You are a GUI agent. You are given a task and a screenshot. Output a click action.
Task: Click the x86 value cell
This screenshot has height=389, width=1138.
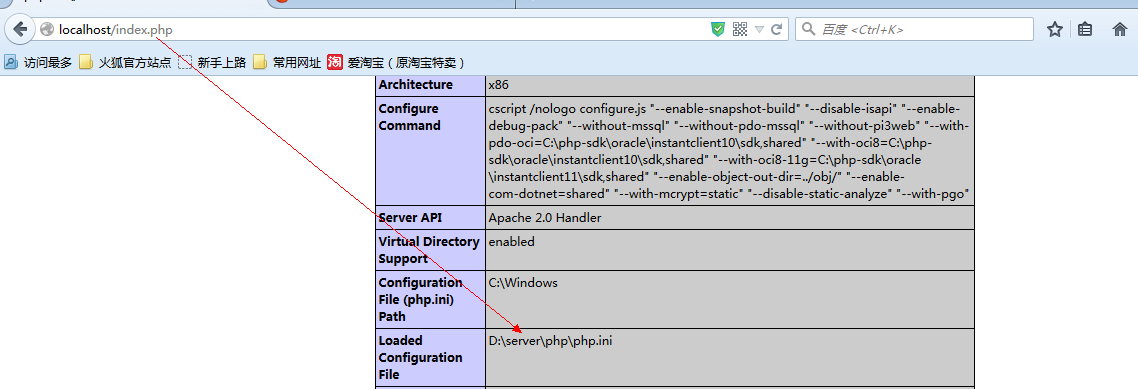pyautogui.click(x=729, y=85)
